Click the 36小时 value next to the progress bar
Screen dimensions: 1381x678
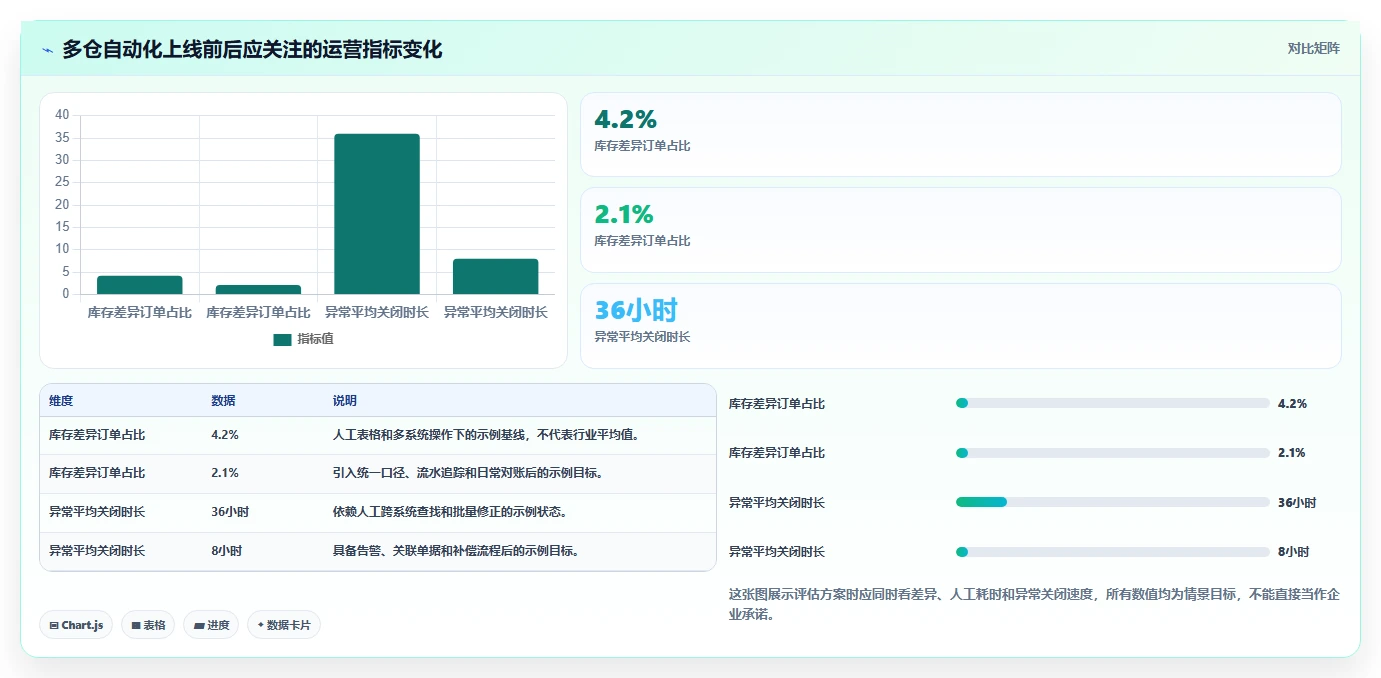tap(1297, 503)
